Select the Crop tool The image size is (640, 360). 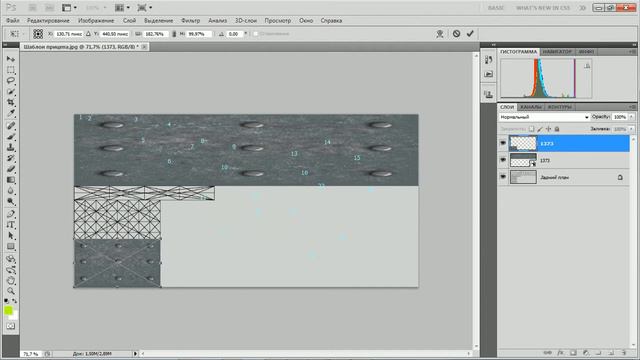pyautogui.click(x=11, y=102)
